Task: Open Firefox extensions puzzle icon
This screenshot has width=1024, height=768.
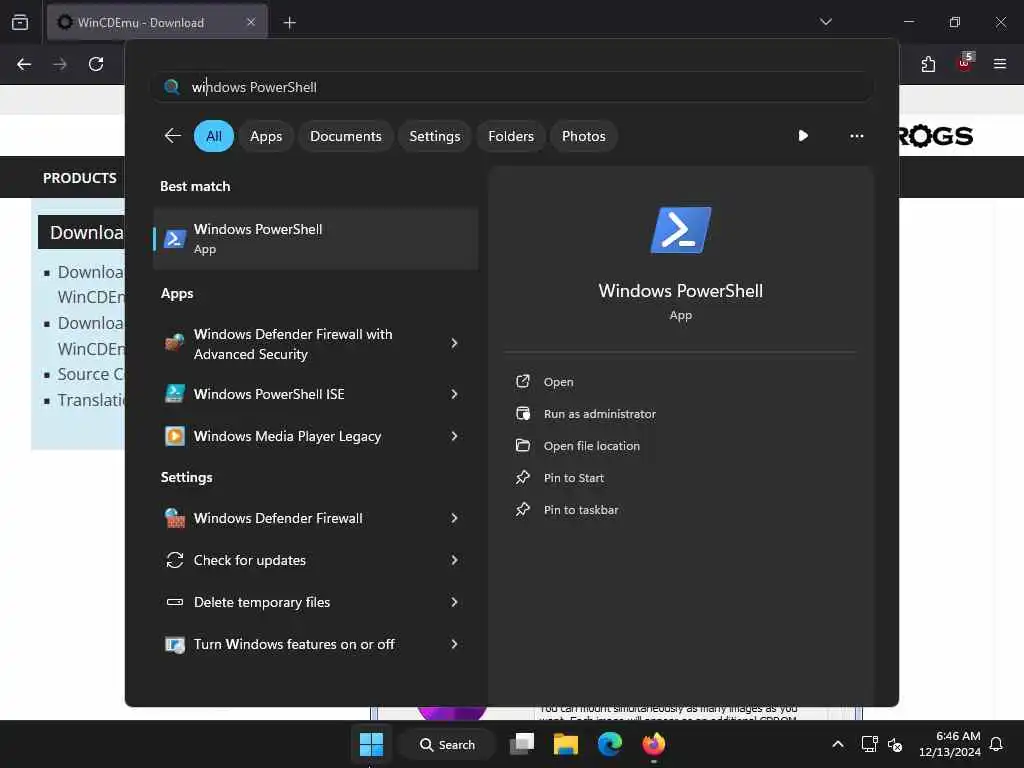Action: [928, 64]
